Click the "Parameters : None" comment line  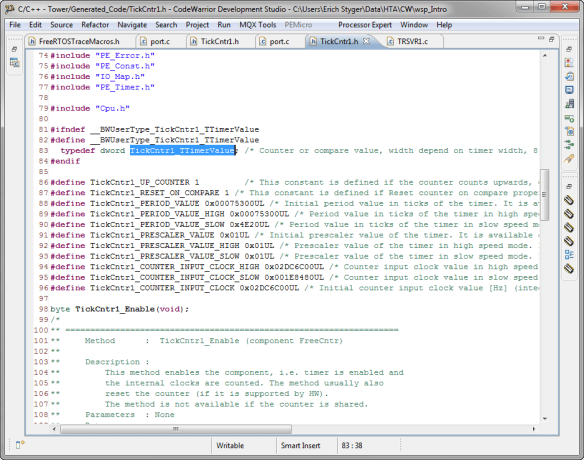tap(130, 415)
